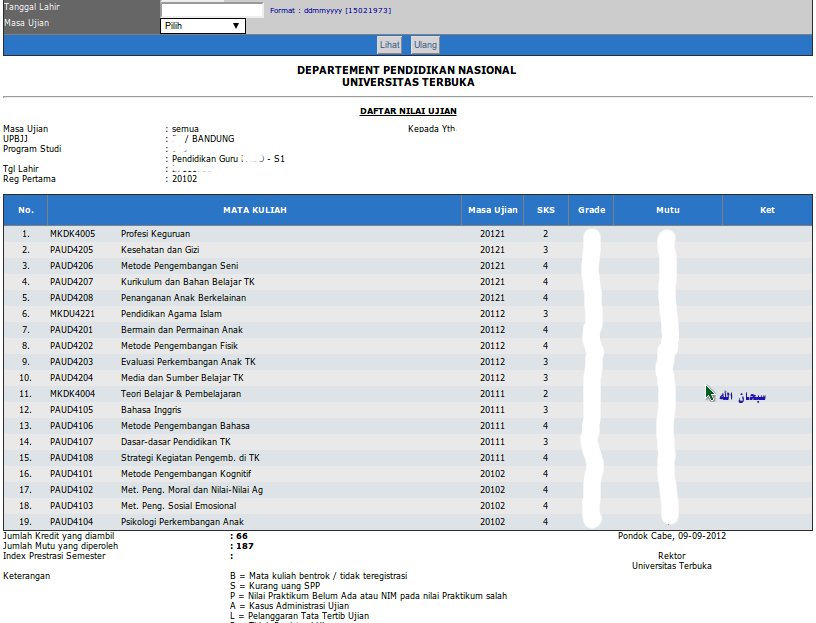This screenshot has height=623, width=816.
Task: Select Jumlah Mutu value 187
Action: tap(245, 546)
